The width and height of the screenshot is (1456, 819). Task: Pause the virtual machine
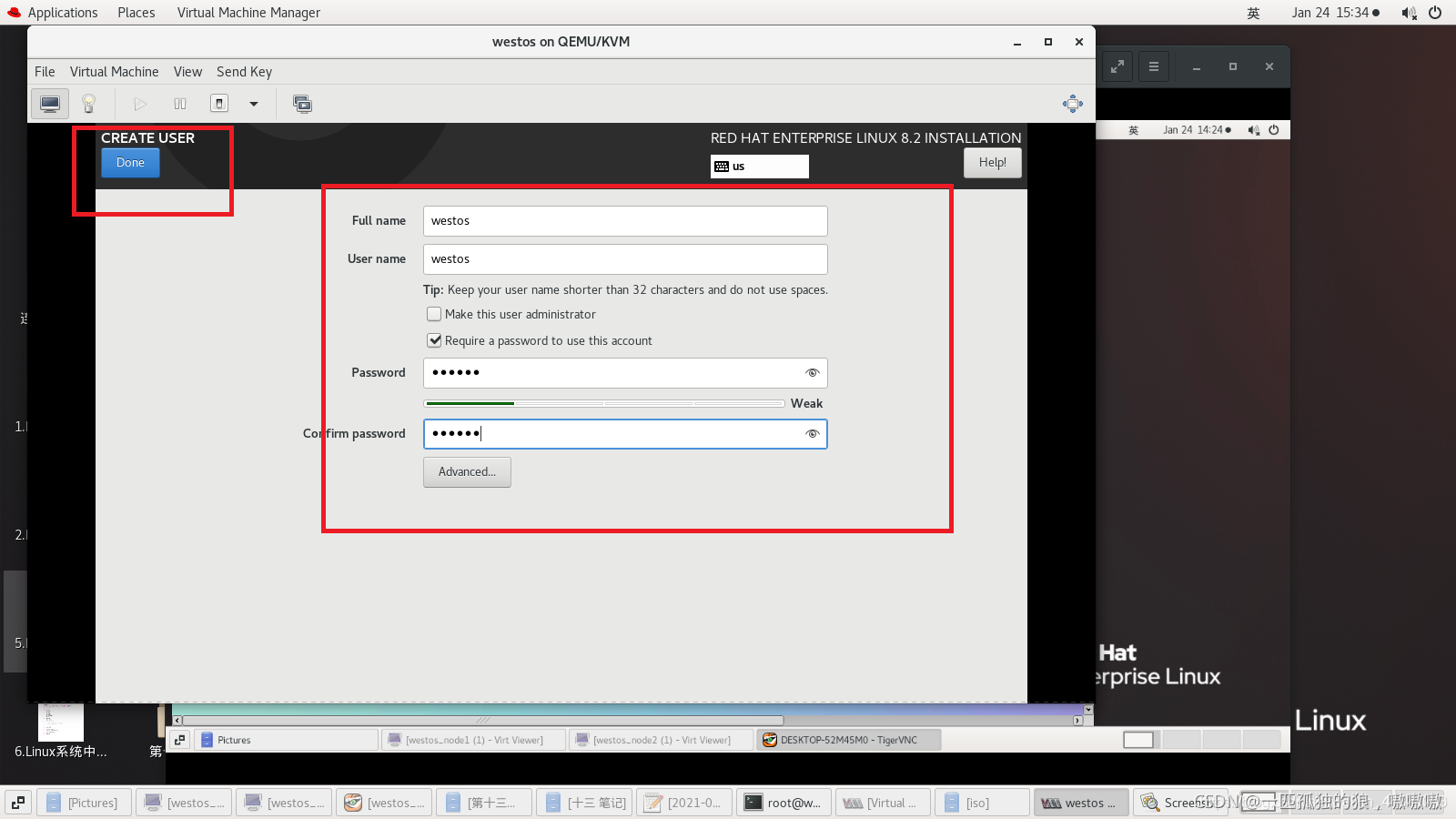[x=180, y=104]
